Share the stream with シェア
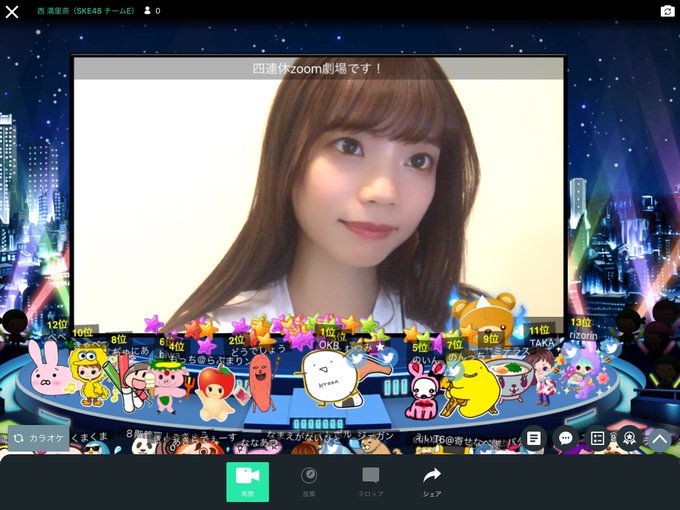This screenshot has width=680, height=510. 432,481
